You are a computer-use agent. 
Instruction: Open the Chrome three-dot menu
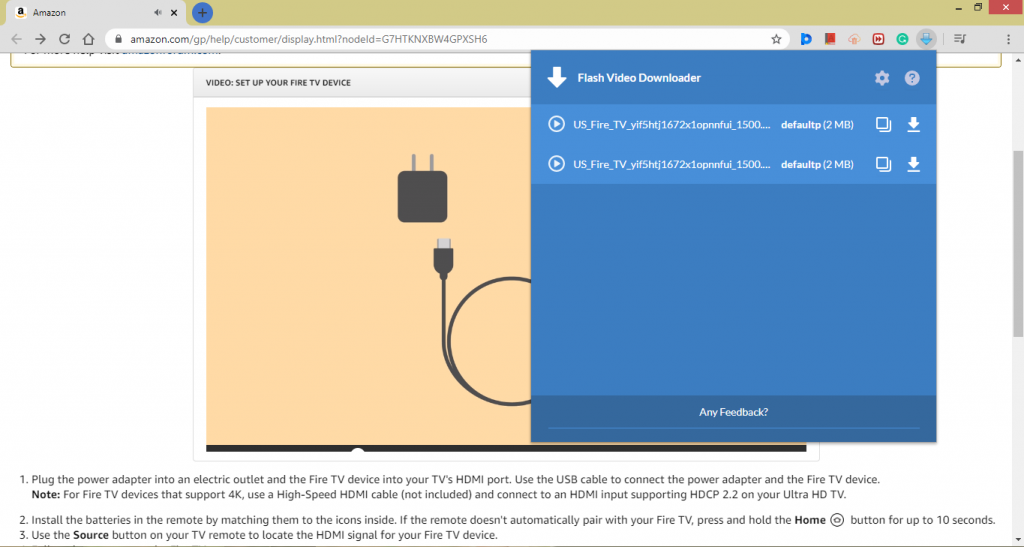pyautogui.click(x=1008, y=39)
